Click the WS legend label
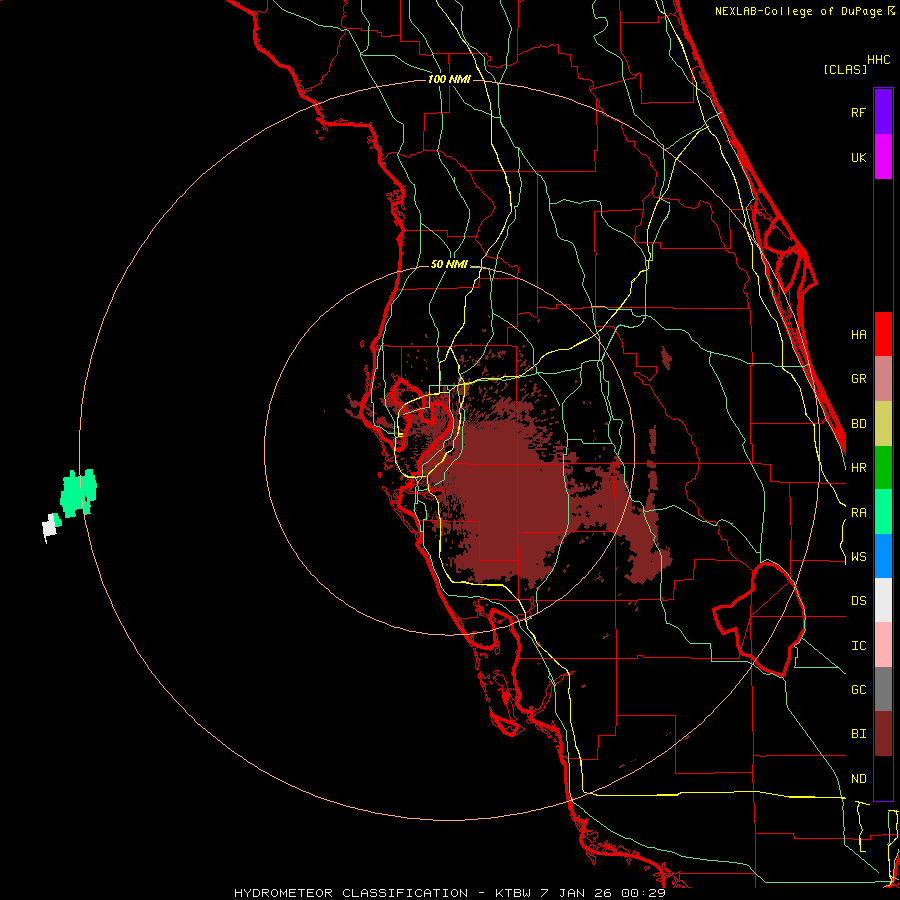900x900 pixels. pyautogui.click(x=858, y=557)
